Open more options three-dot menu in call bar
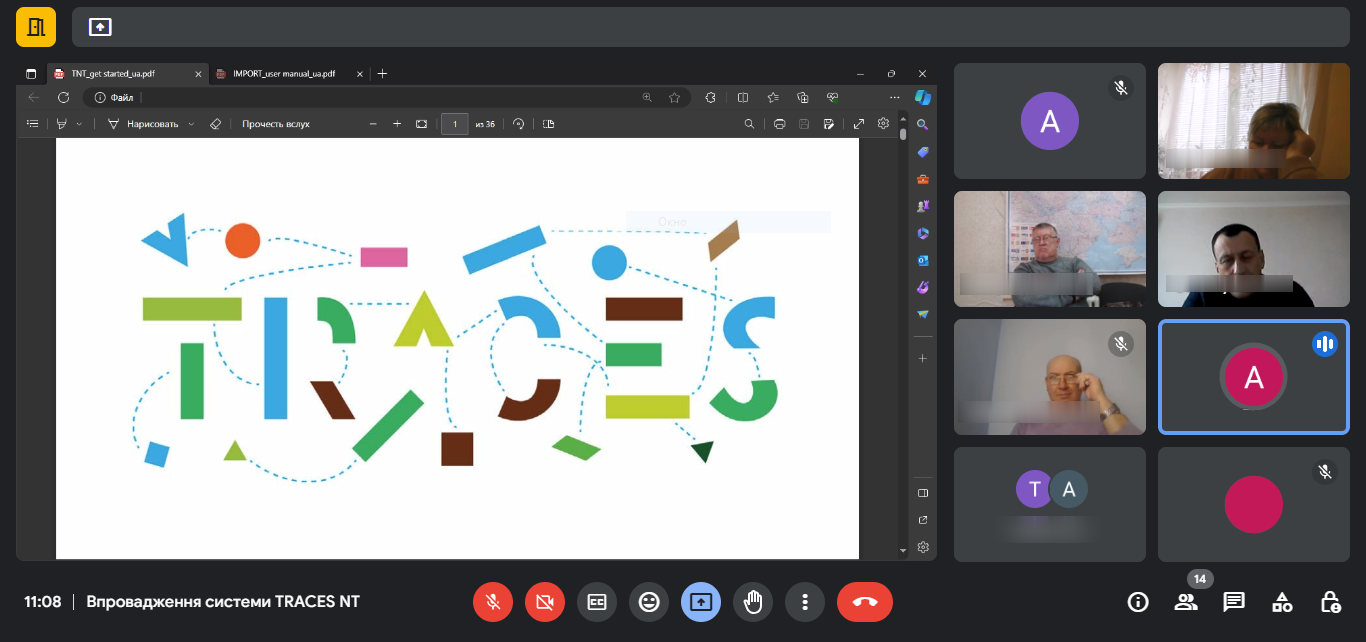The image size is (1366, 642). pyautogui.click(x=805, y=602)
